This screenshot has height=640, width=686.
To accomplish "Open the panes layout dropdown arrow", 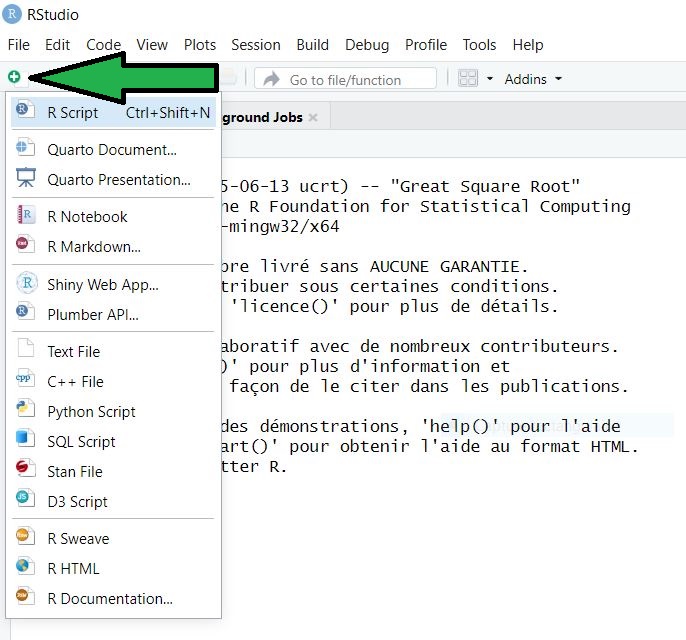I will [x=490, y=79].
